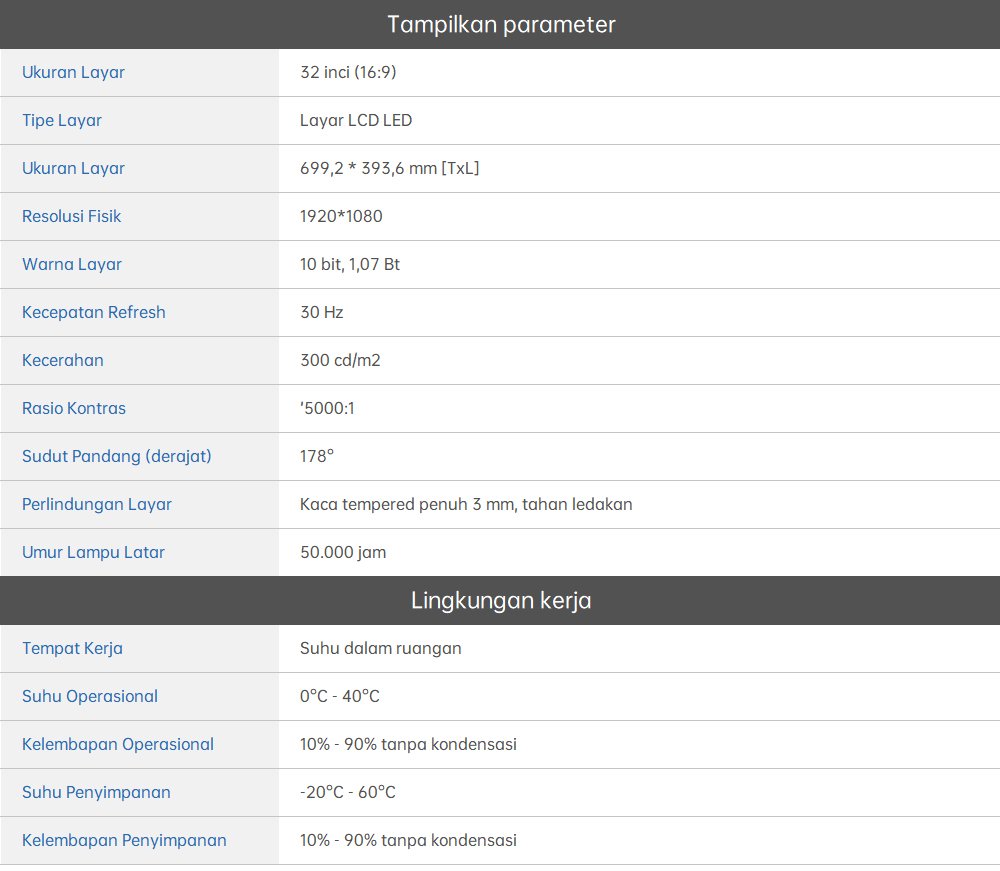Select the "Rasio Kontras" label

[74, 408]
